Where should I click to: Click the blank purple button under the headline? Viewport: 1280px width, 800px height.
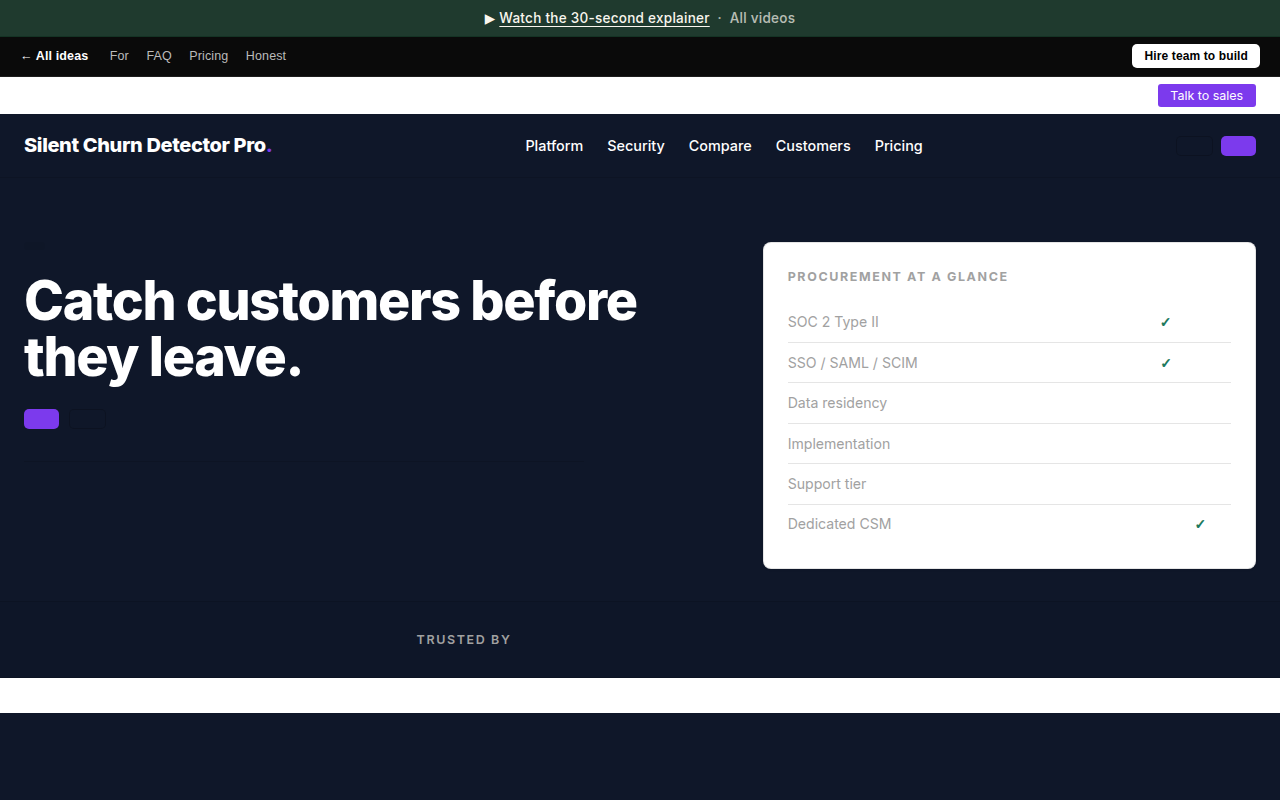41,419
